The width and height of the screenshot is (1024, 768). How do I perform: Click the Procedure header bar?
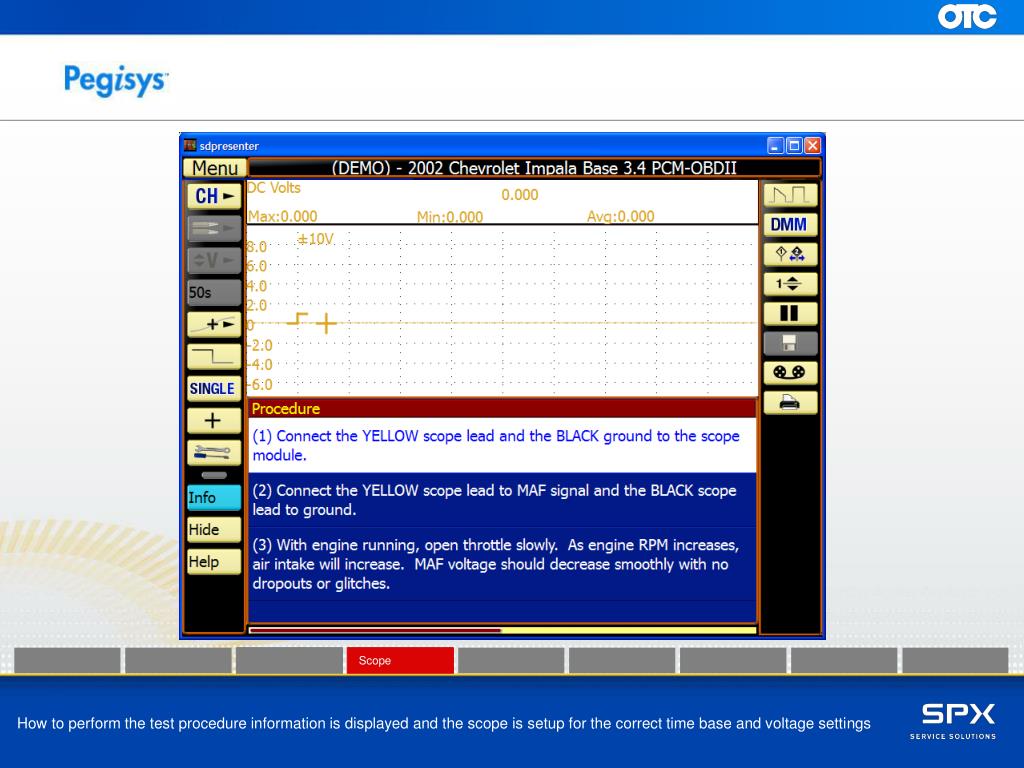pyautogui.click(x=502, y=409)
